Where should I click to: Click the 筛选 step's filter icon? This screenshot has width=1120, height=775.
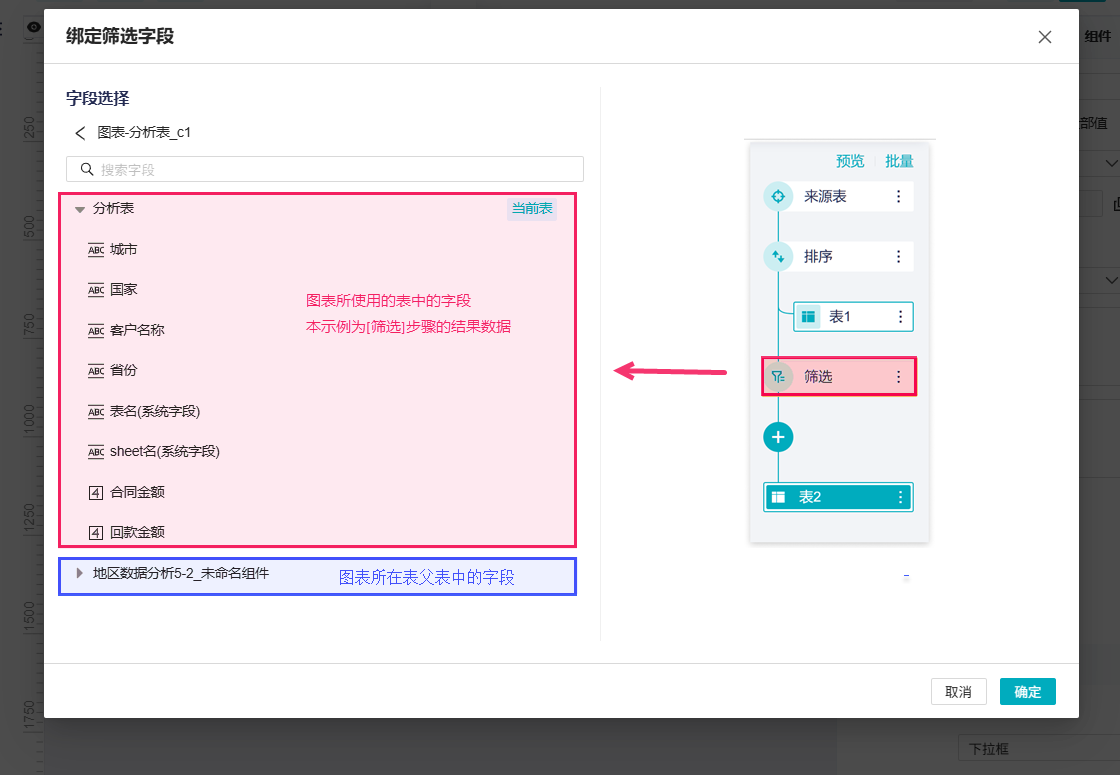coord(778,377)
